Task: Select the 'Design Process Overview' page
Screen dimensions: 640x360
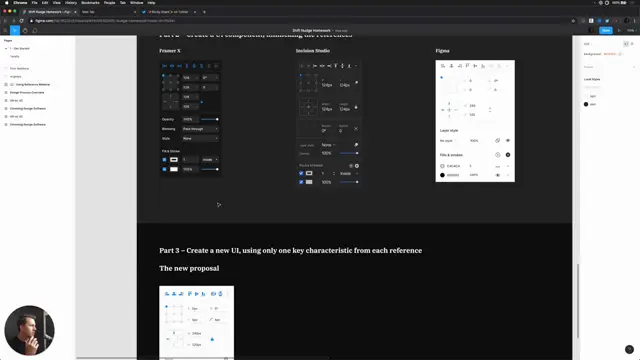Action: [x=27, y=93]
